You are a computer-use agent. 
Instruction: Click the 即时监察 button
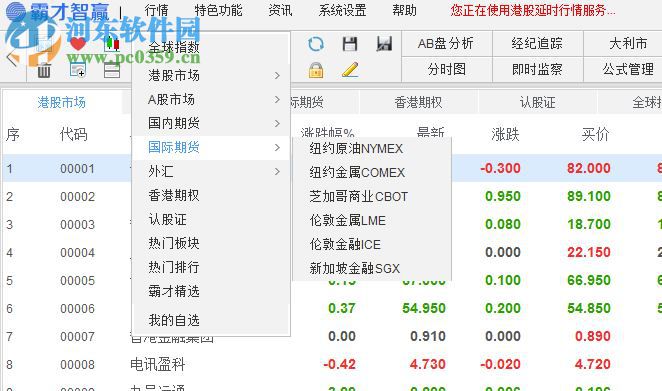pyautogui.click(x=537, y=69)
